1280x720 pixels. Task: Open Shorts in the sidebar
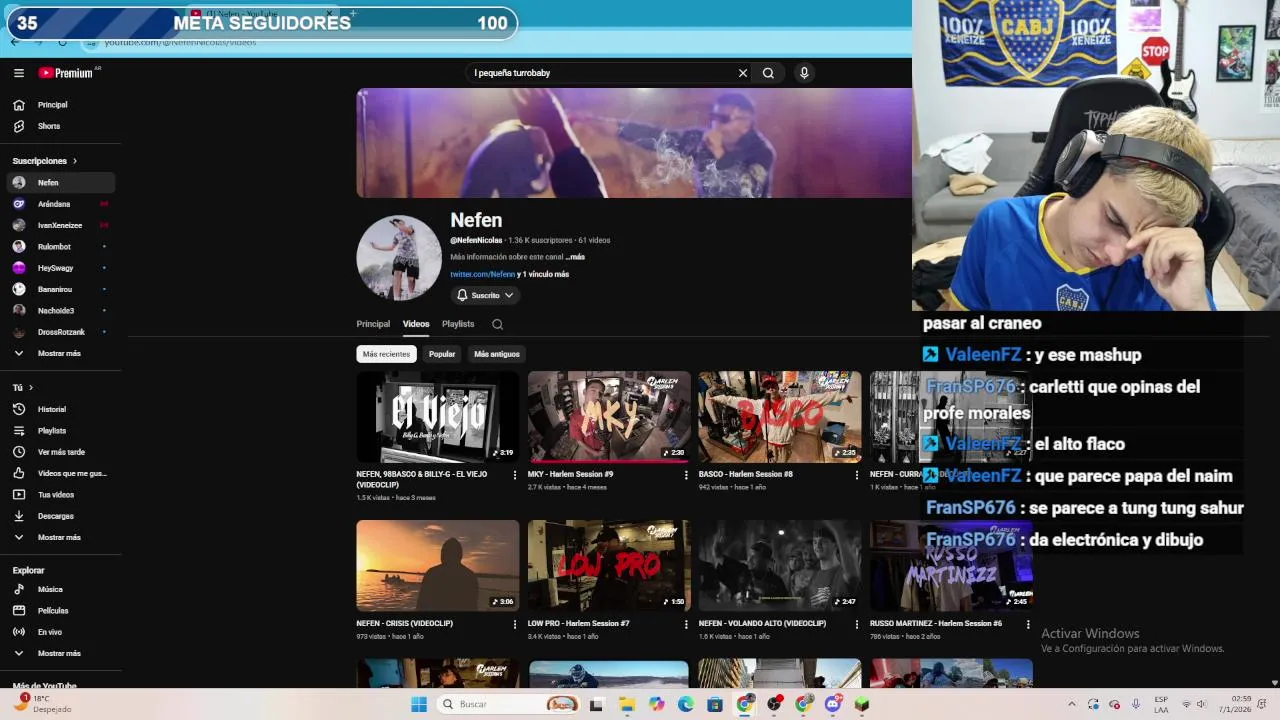coord(61,126)
